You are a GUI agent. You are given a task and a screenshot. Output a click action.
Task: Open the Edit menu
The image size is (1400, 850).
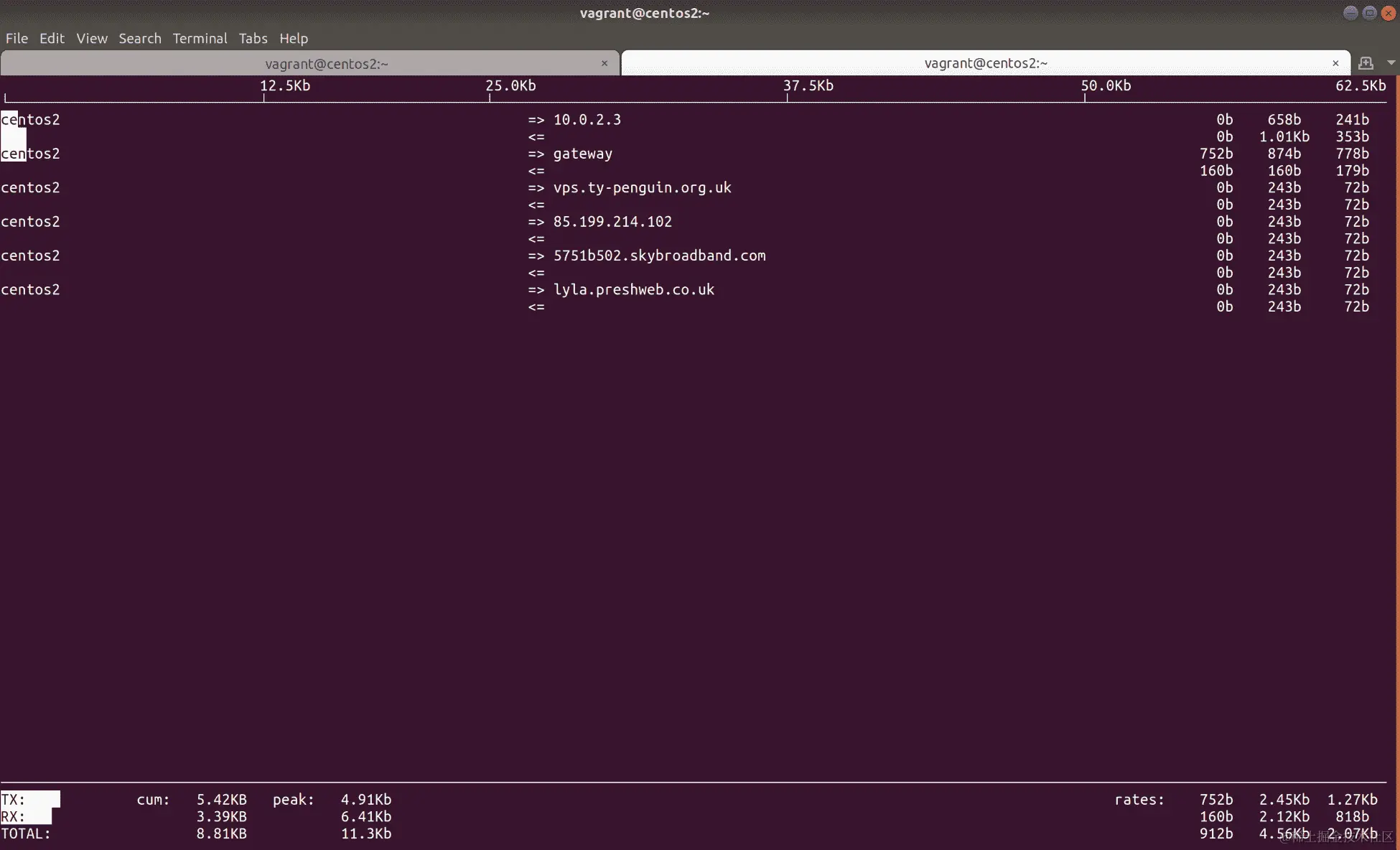click(52, 38)
